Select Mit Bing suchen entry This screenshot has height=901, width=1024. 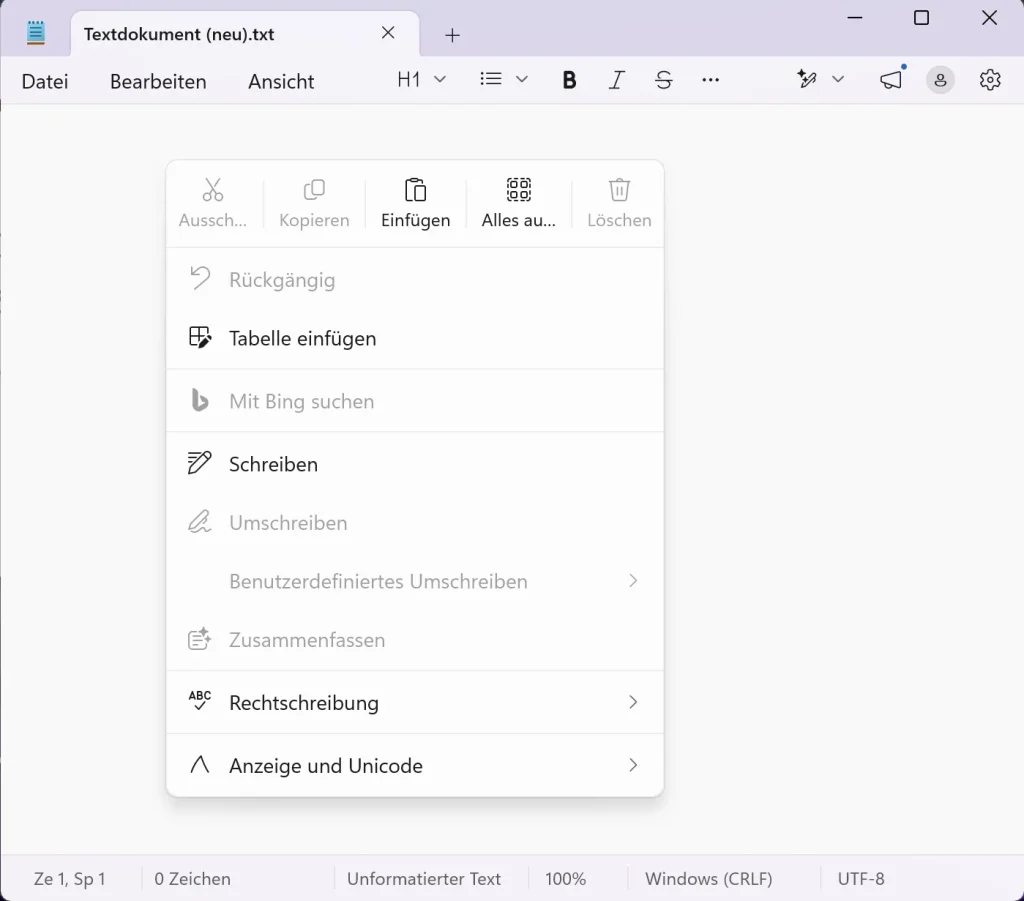pos(415,401)
